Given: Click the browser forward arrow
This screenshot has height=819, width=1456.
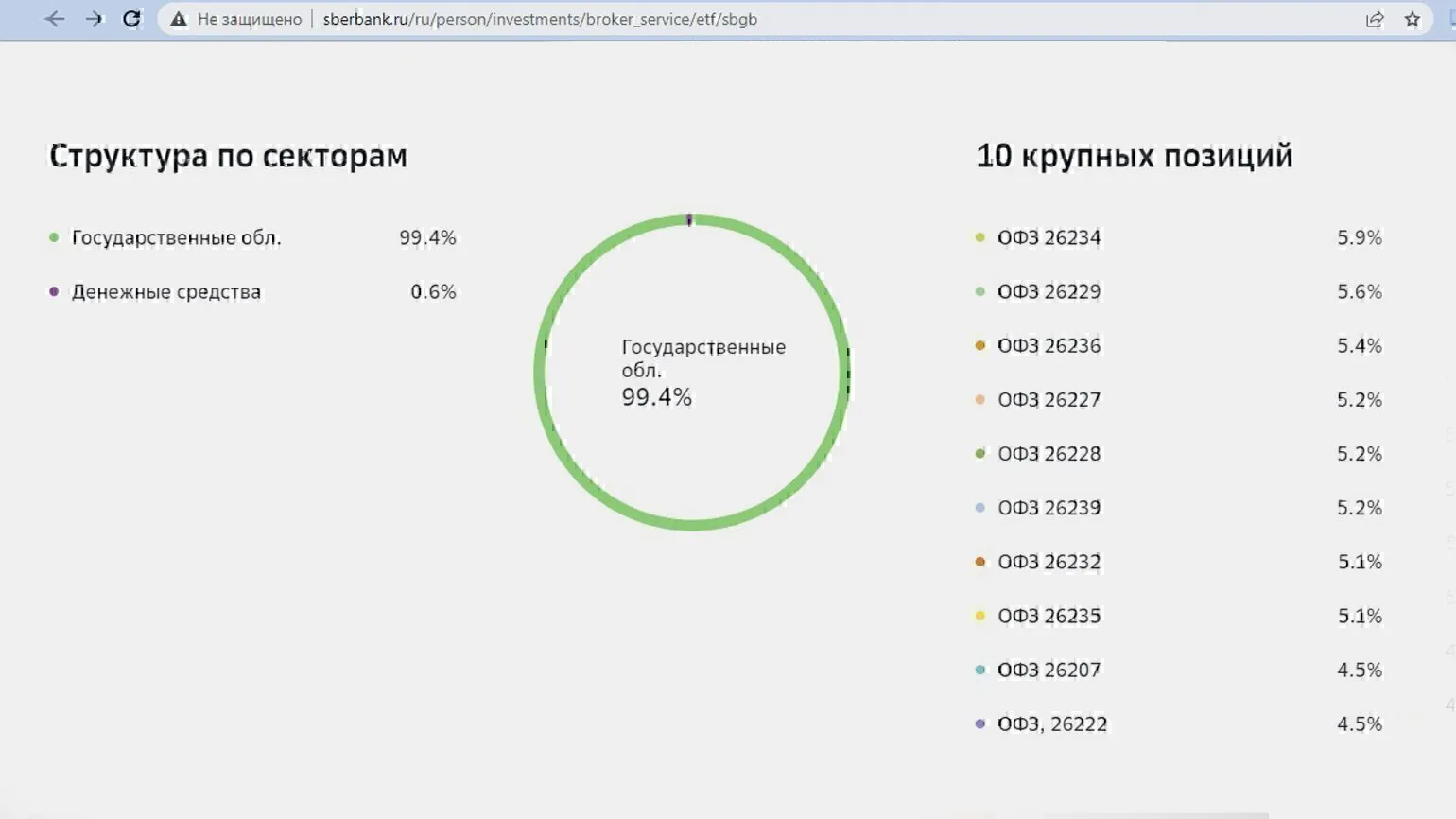Looking at the screenshot, I should (94, 19).
